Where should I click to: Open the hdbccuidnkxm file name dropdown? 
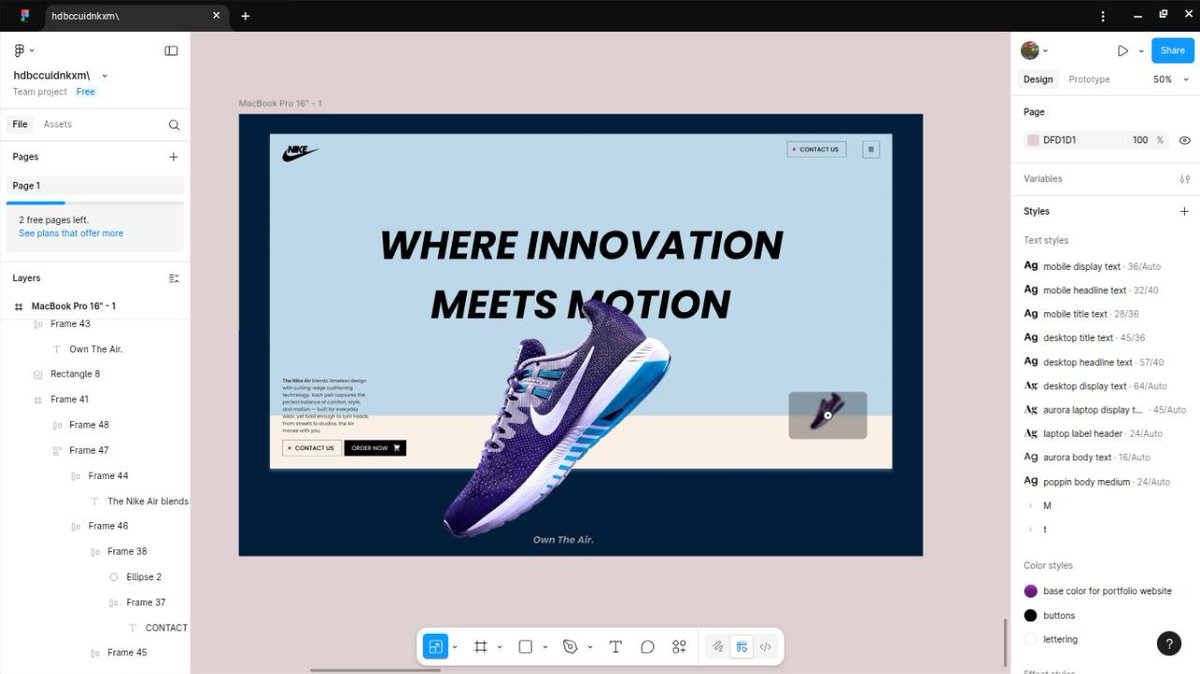(x=104, y=74)
